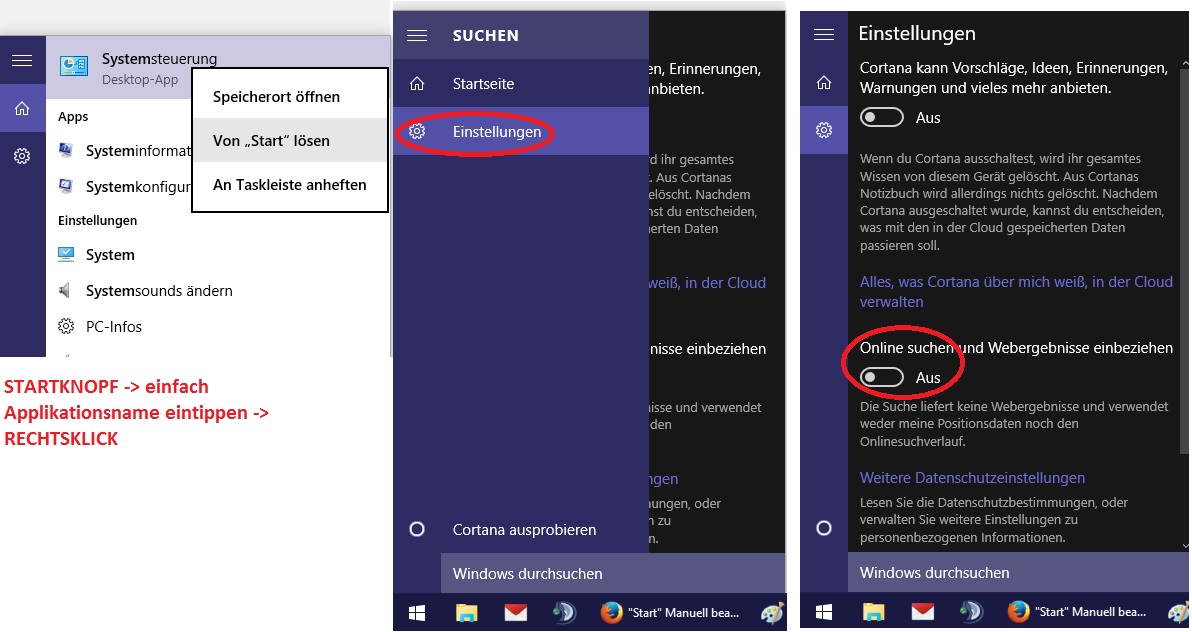
Task: Open mail envelope icon in Einstellungen panel taskbar
Action: coord(923,611)
